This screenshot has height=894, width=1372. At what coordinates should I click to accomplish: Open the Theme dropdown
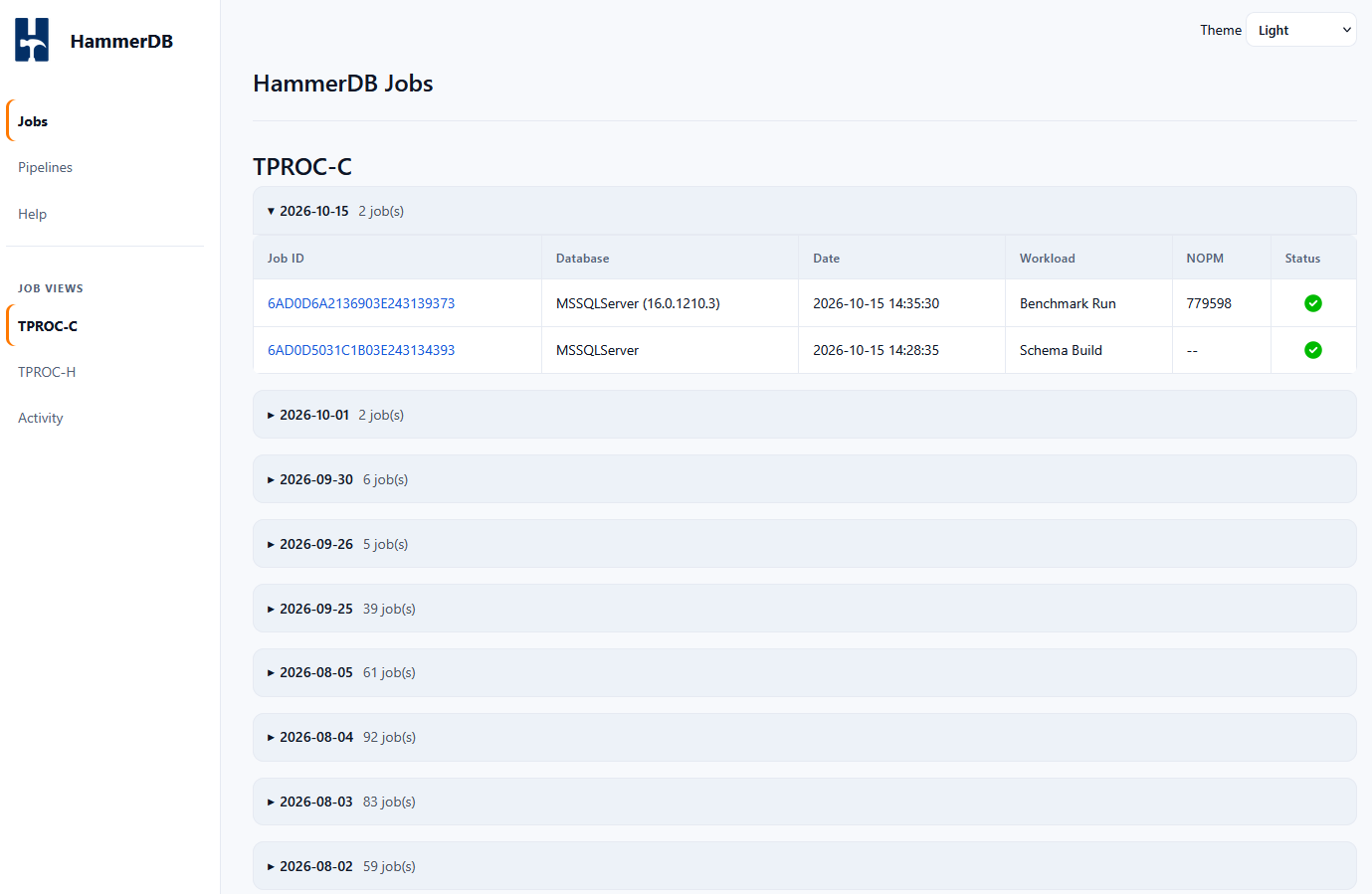(1301, 30)
